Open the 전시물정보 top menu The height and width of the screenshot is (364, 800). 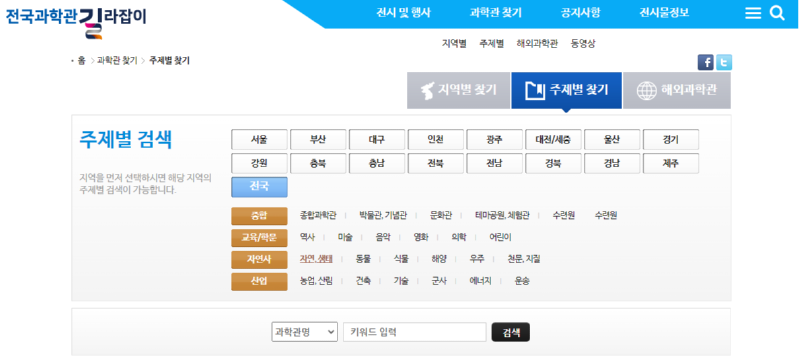[x=664, y=13]
